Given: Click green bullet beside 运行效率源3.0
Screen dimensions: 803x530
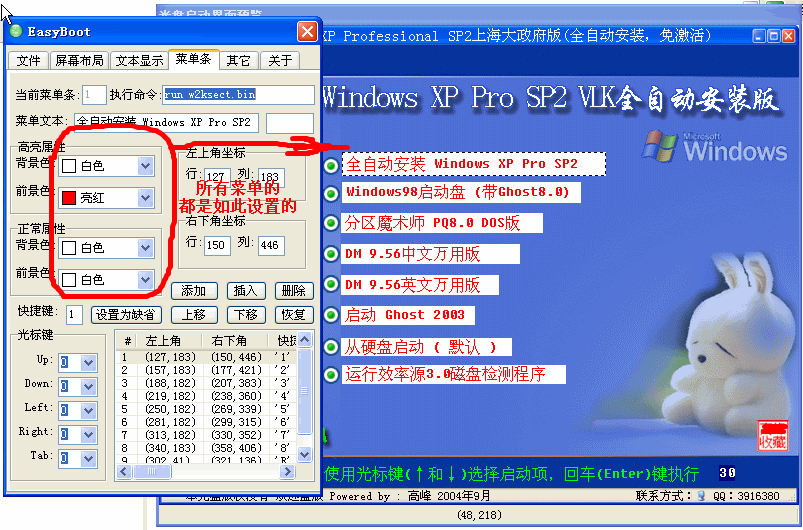Looking at the screenshot, I should click(x=331, y=374).
